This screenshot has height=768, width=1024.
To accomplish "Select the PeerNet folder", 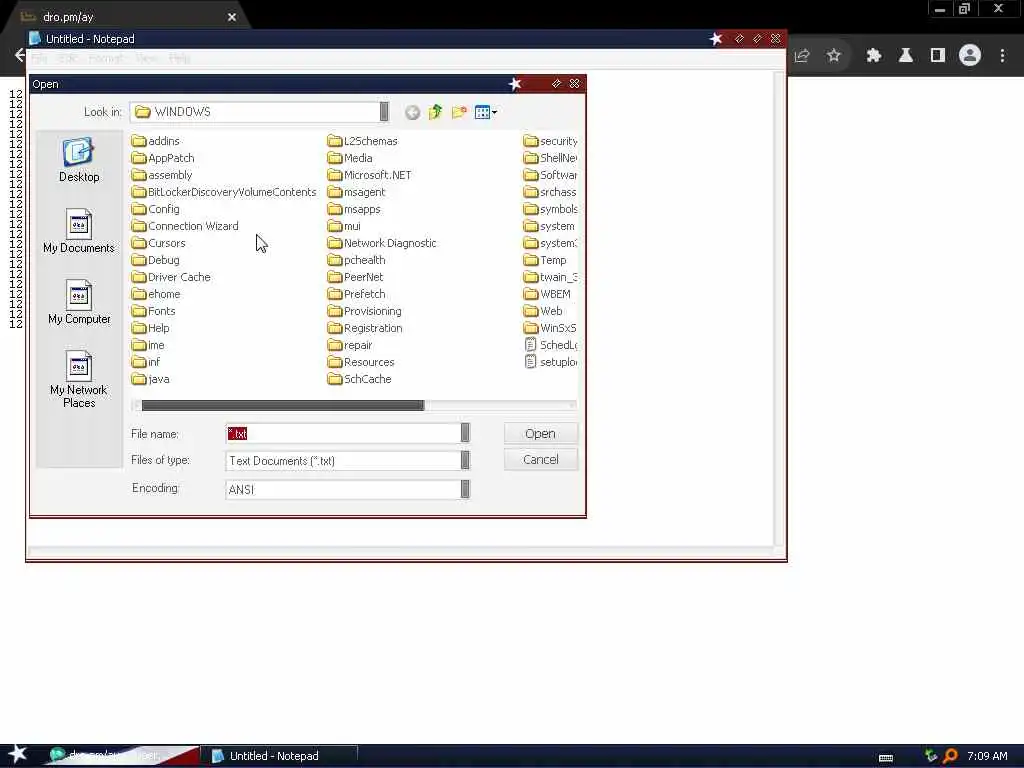I will pyautogui.click(x=356, y=277).
